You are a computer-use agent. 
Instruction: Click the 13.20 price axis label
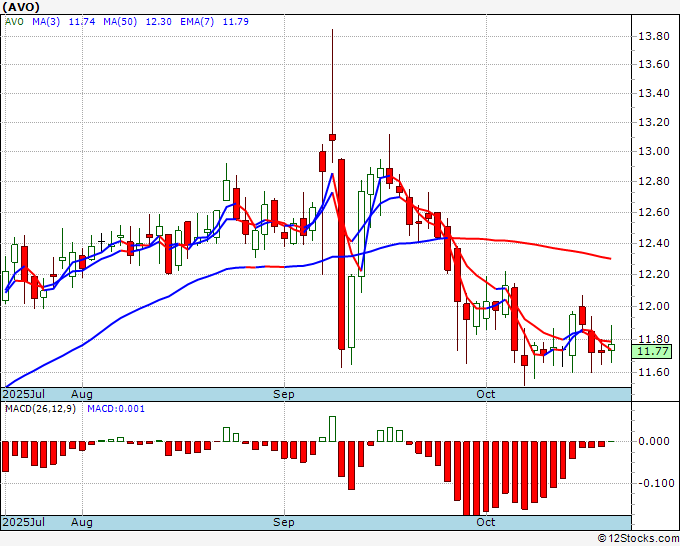(x=654, y=122)
